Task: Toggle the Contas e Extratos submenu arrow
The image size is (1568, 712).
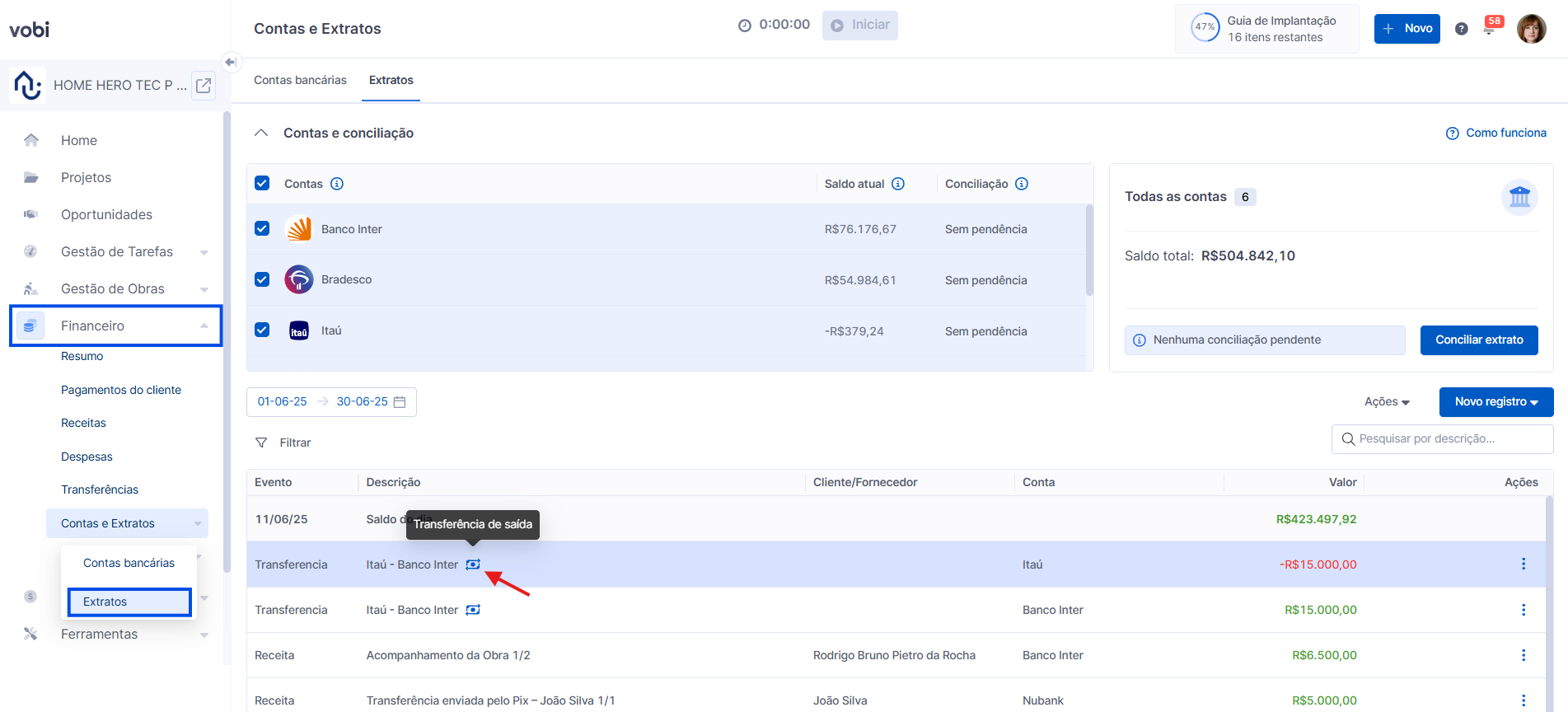Action: (x=198, y=524)
